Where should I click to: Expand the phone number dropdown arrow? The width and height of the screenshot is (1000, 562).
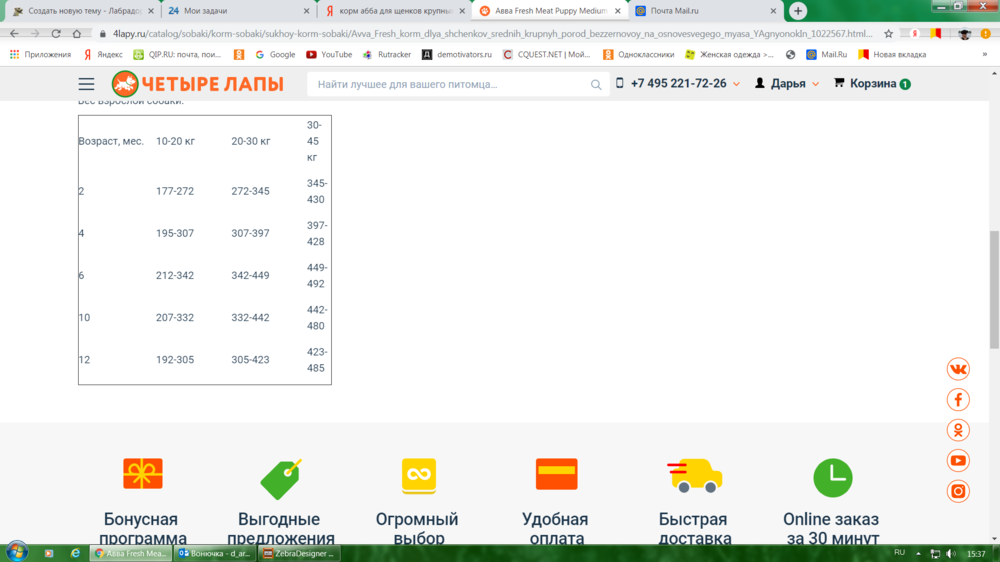[x=737, y=85]
